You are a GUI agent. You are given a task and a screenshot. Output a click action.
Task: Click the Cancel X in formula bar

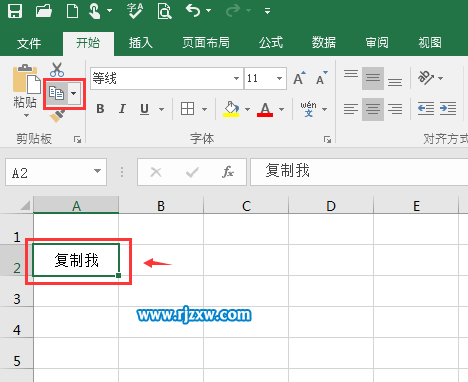click(156, 172)
